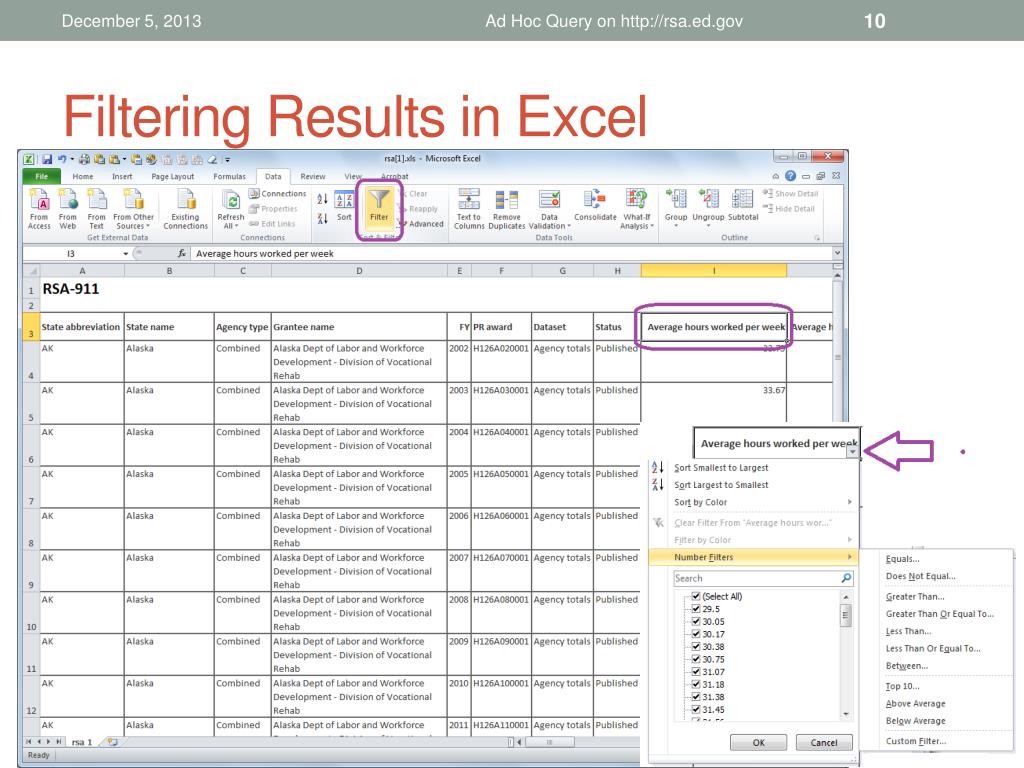Open the Sort dialog
This screenshot has width=1024, height=768.
pos(344,206)
